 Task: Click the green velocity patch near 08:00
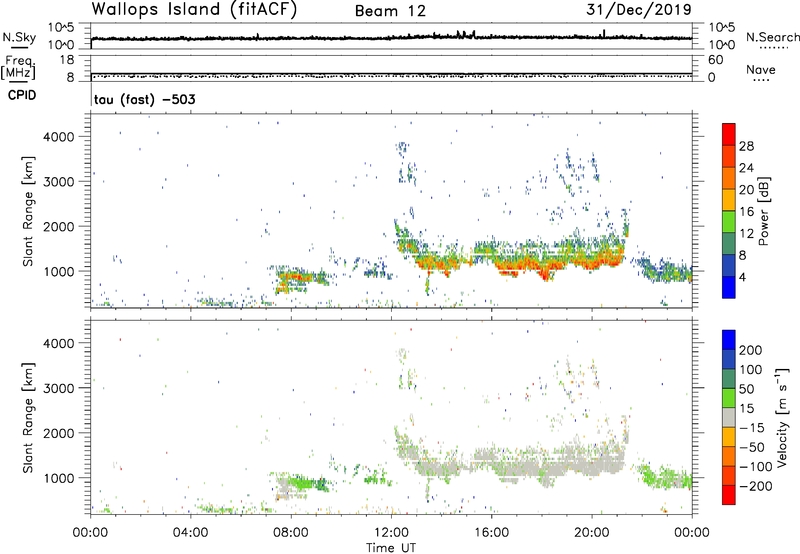(x=300, y=481)
